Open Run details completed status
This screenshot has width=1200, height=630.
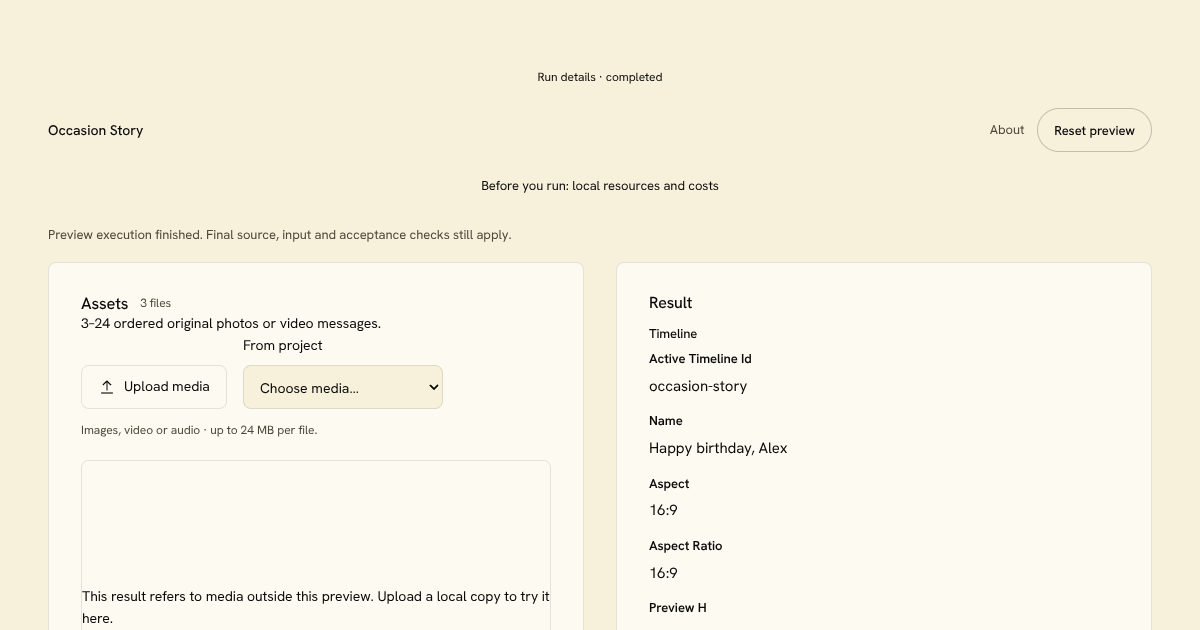coord(600,77)
